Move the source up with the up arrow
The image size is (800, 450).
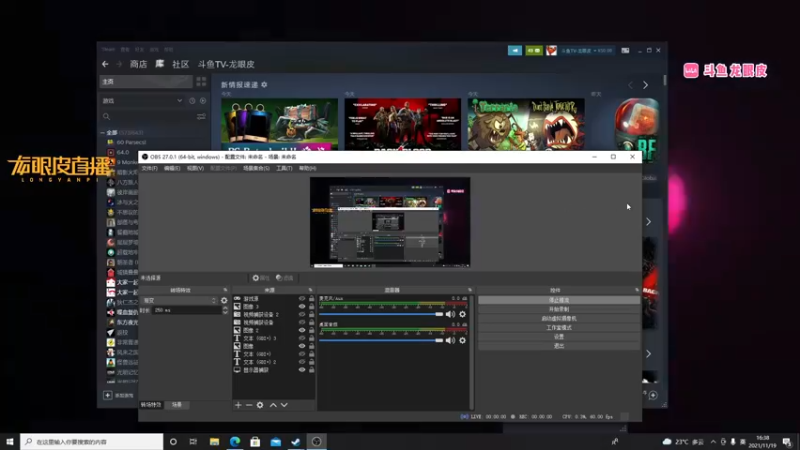273,405
